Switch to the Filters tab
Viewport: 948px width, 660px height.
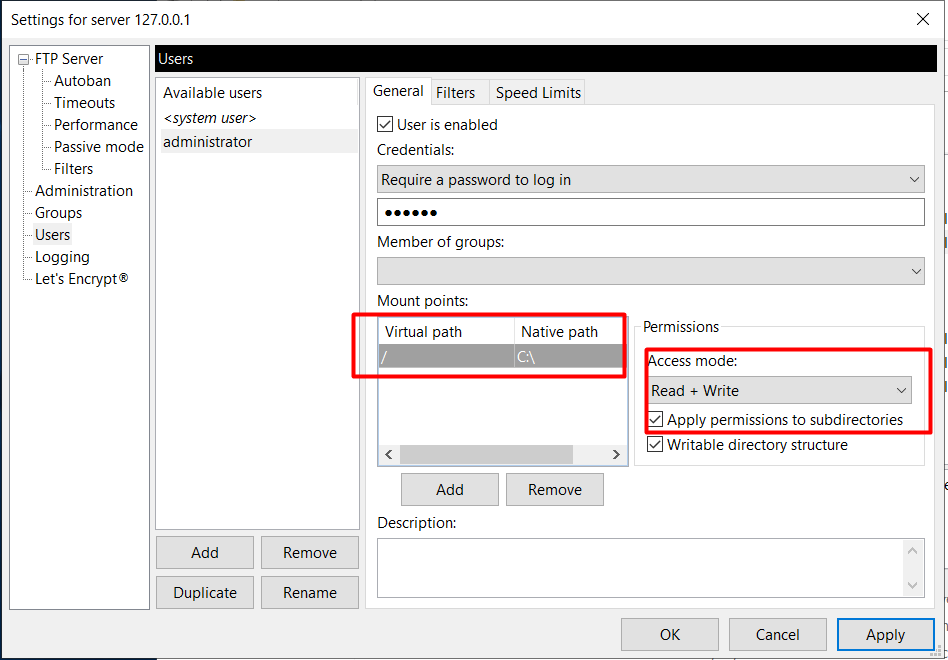(455, 92)
